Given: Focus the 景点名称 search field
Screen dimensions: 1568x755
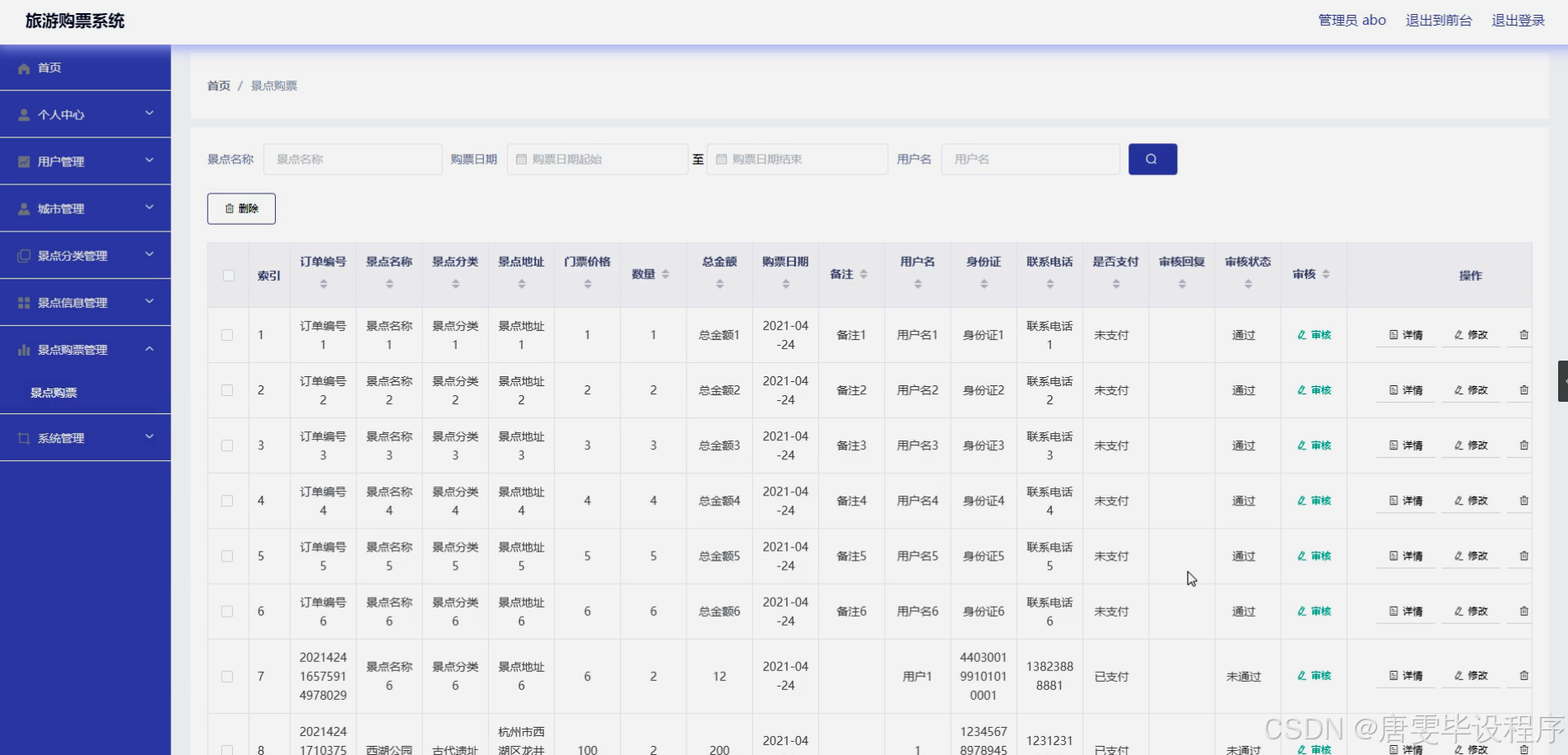Looking at the screenshot, I should (x=353, y=159).
